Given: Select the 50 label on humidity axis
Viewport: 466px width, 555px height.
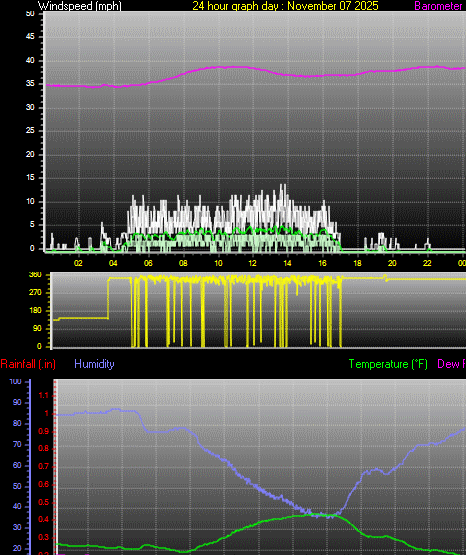Looking at the screenshot, I should pos(17,486).
